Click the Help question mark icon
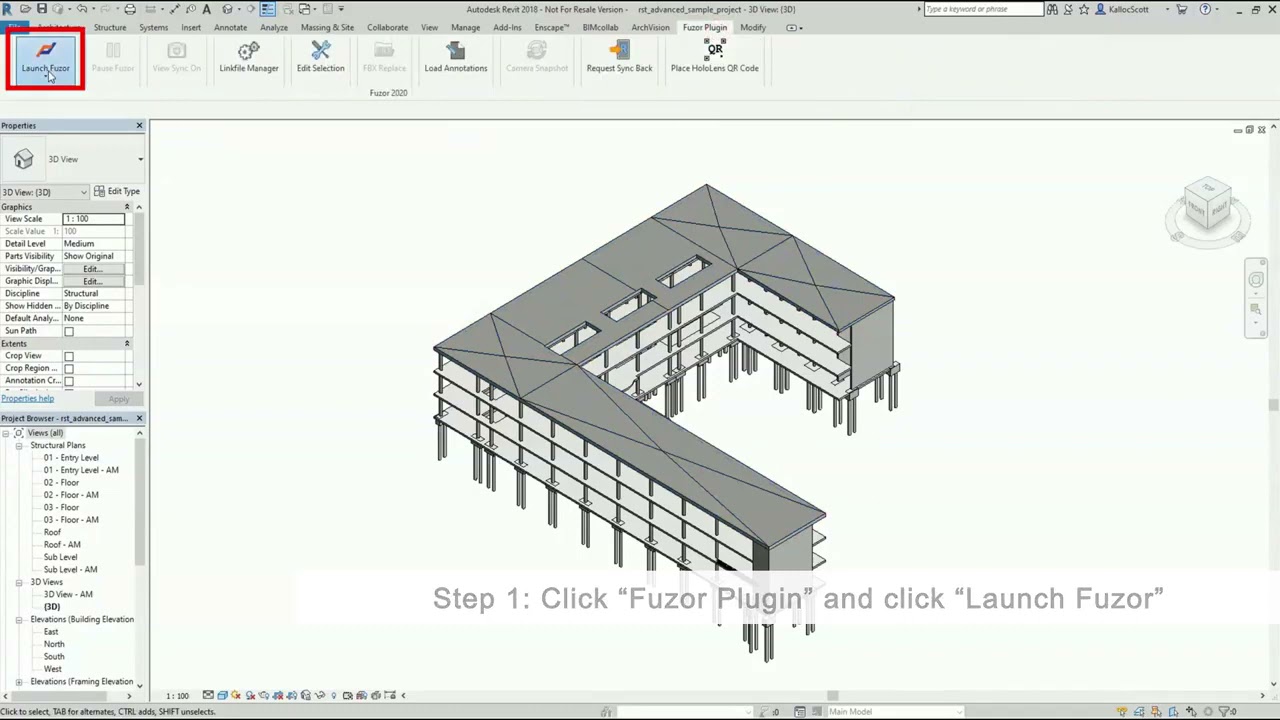The height and width of the screenshot is (720, 1280). pos(1205,9)
